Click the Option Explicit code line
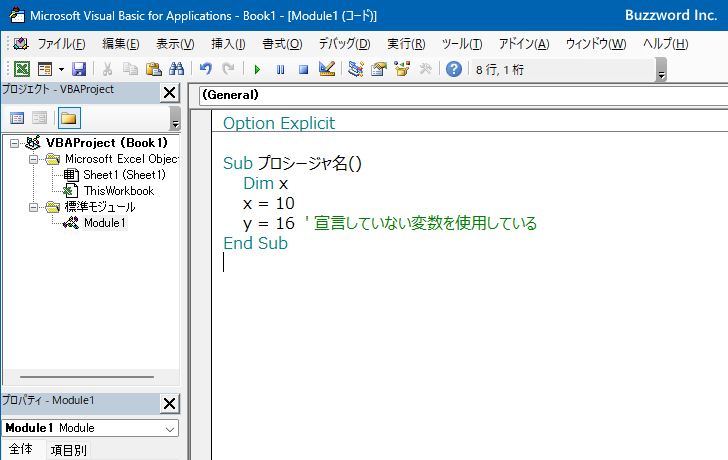Screen dimensions: 728x460 click(279, 123)
